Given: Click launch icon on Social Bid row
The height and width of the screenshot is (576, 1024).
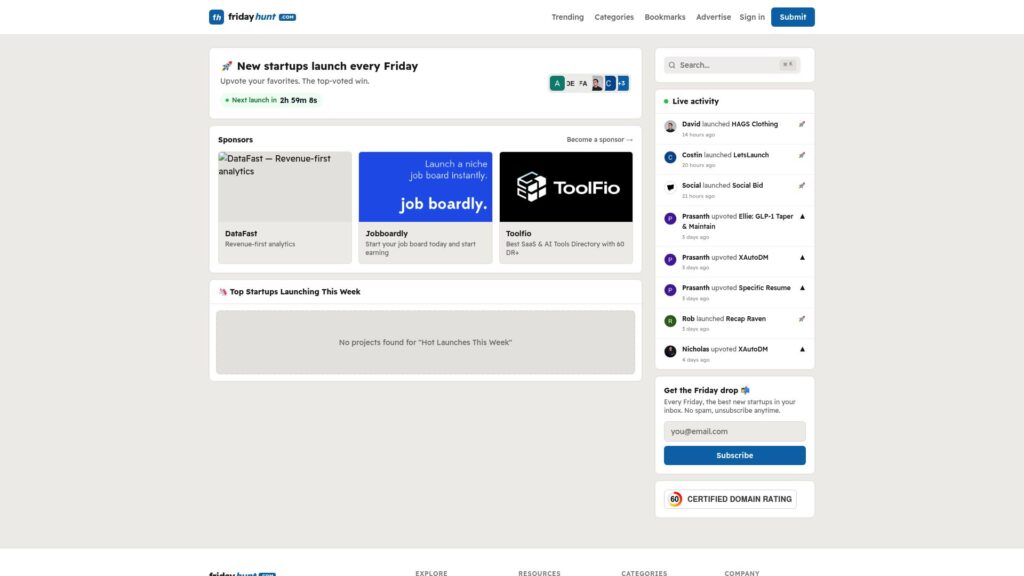Looking at the screenshot, I should (x=802, y=185).
